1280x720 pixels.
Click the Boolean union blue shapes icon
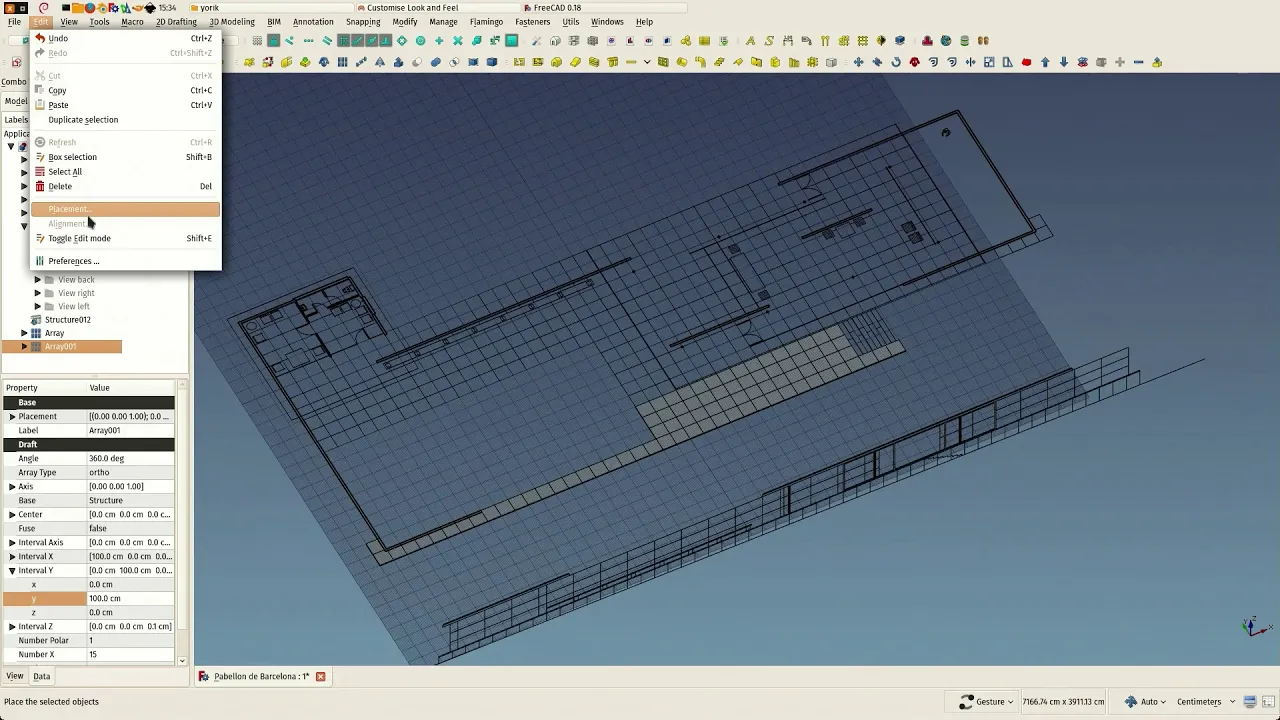tap(435, 62)
